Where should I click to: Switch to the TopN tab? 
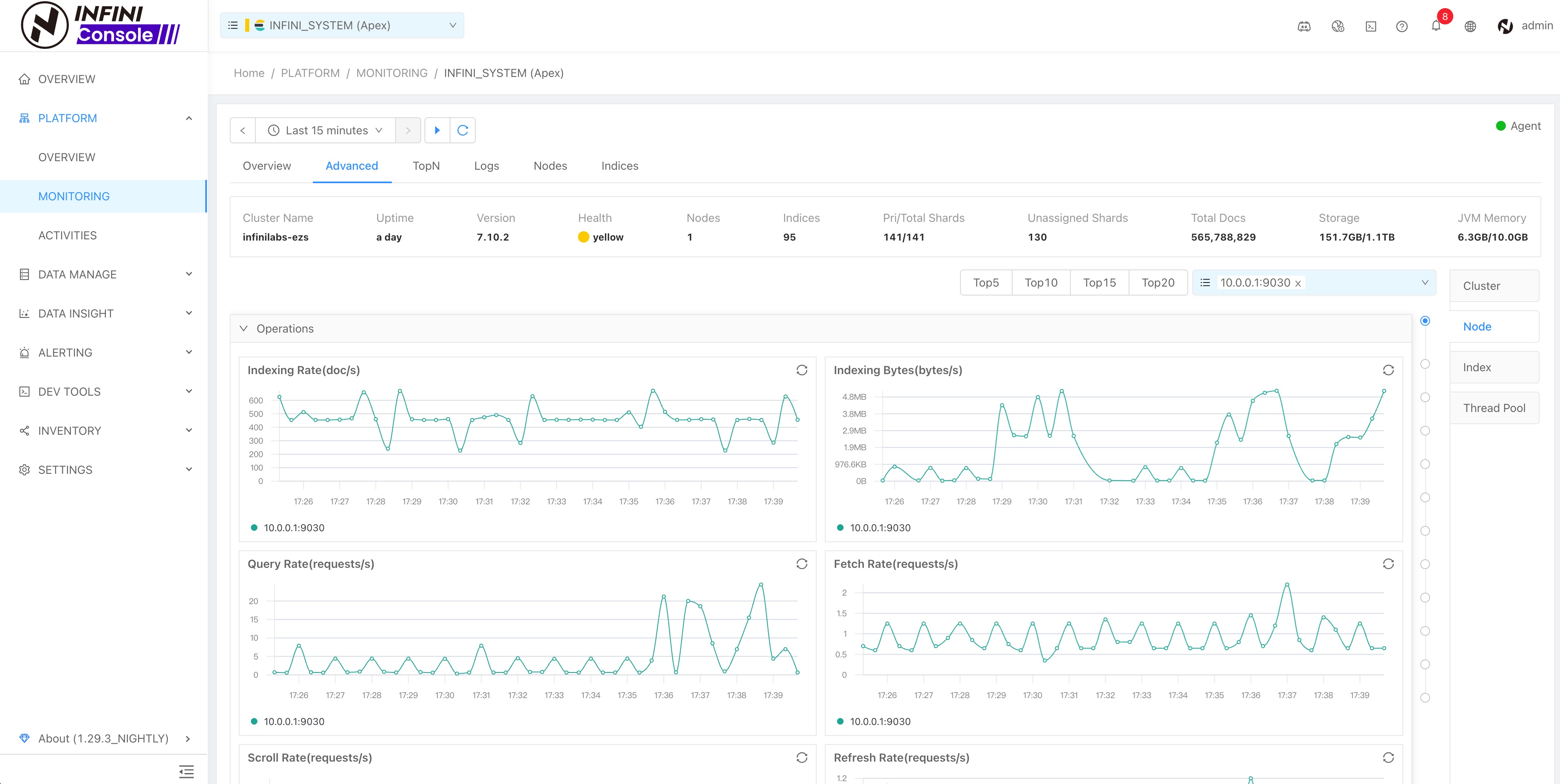click(426, 166)
